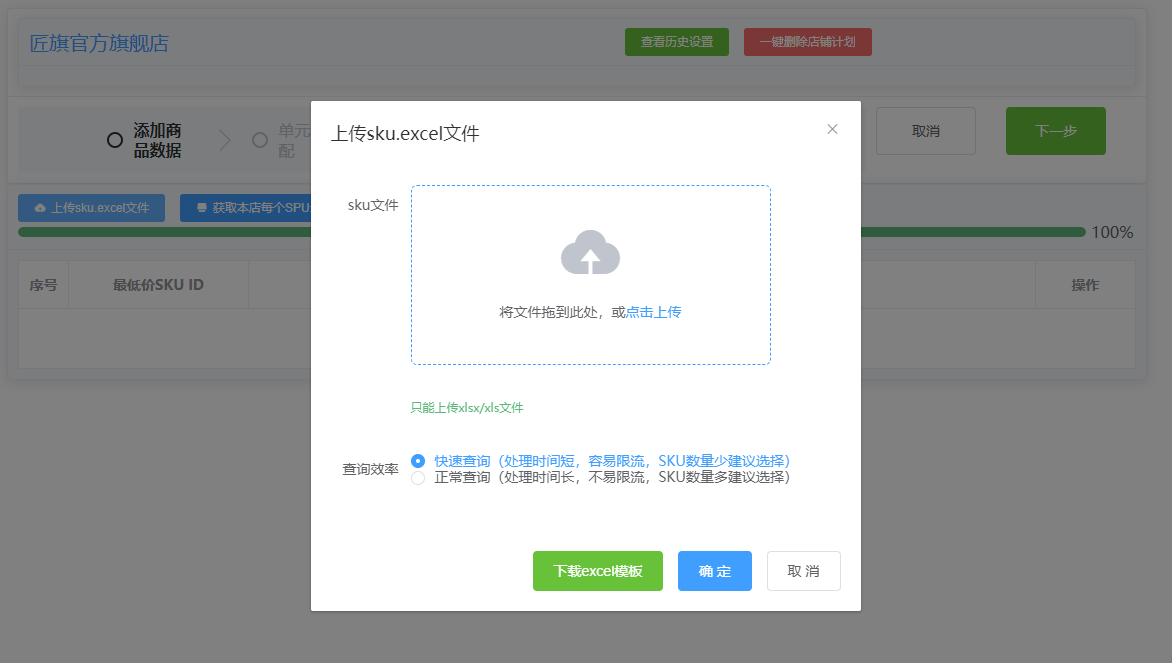Screen dimensions: 1172x663
Task: Click the 下一步 green button
Action: [1055, 131]
